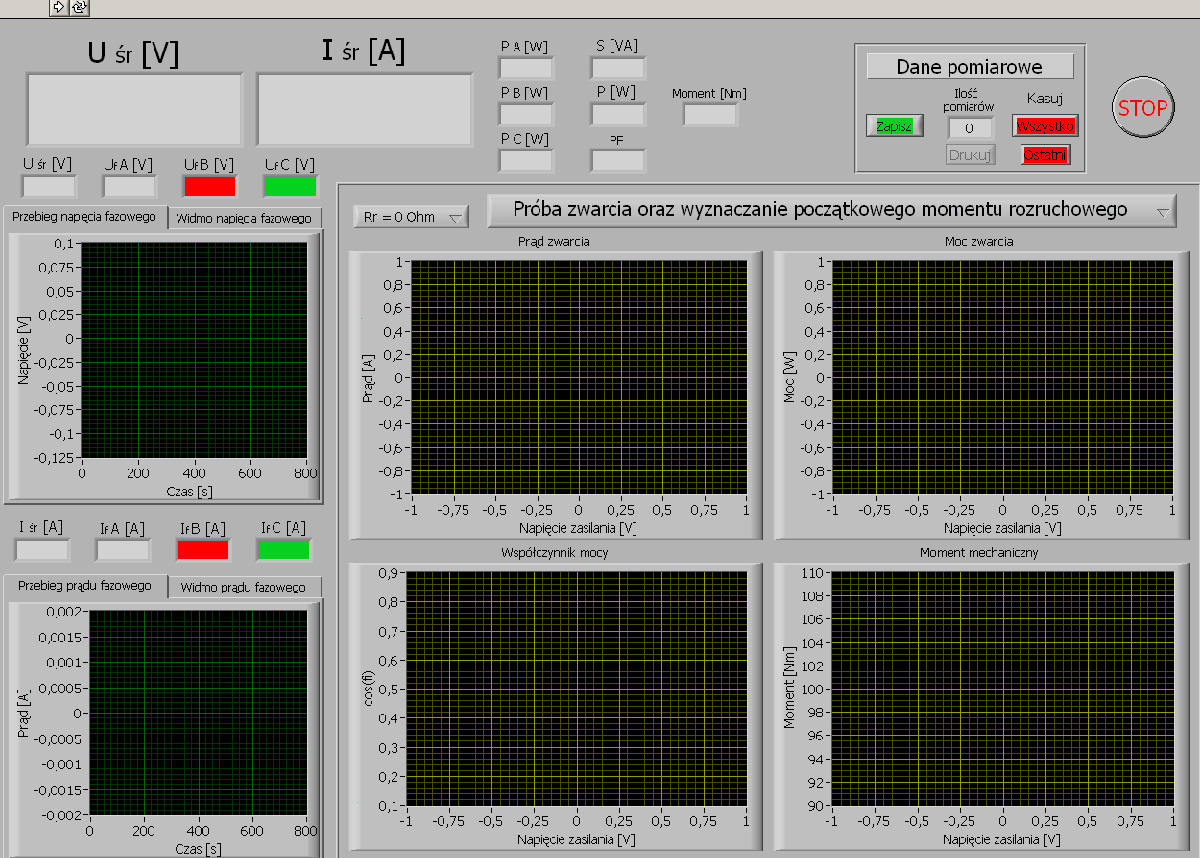The height and width of the screenshot is (858, 1200).
Task: Click the Drukuj button
Action: pyautogui.click(x=970, y=155)
